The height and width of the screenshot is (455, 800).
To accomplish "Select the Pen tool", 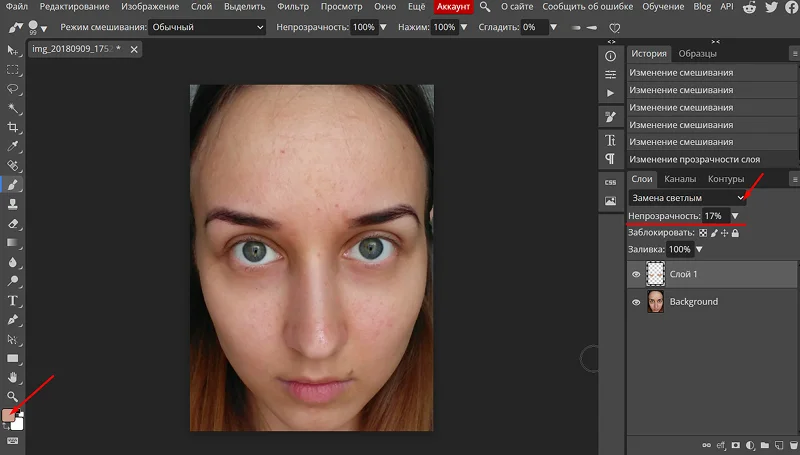I will coord(13,320).
